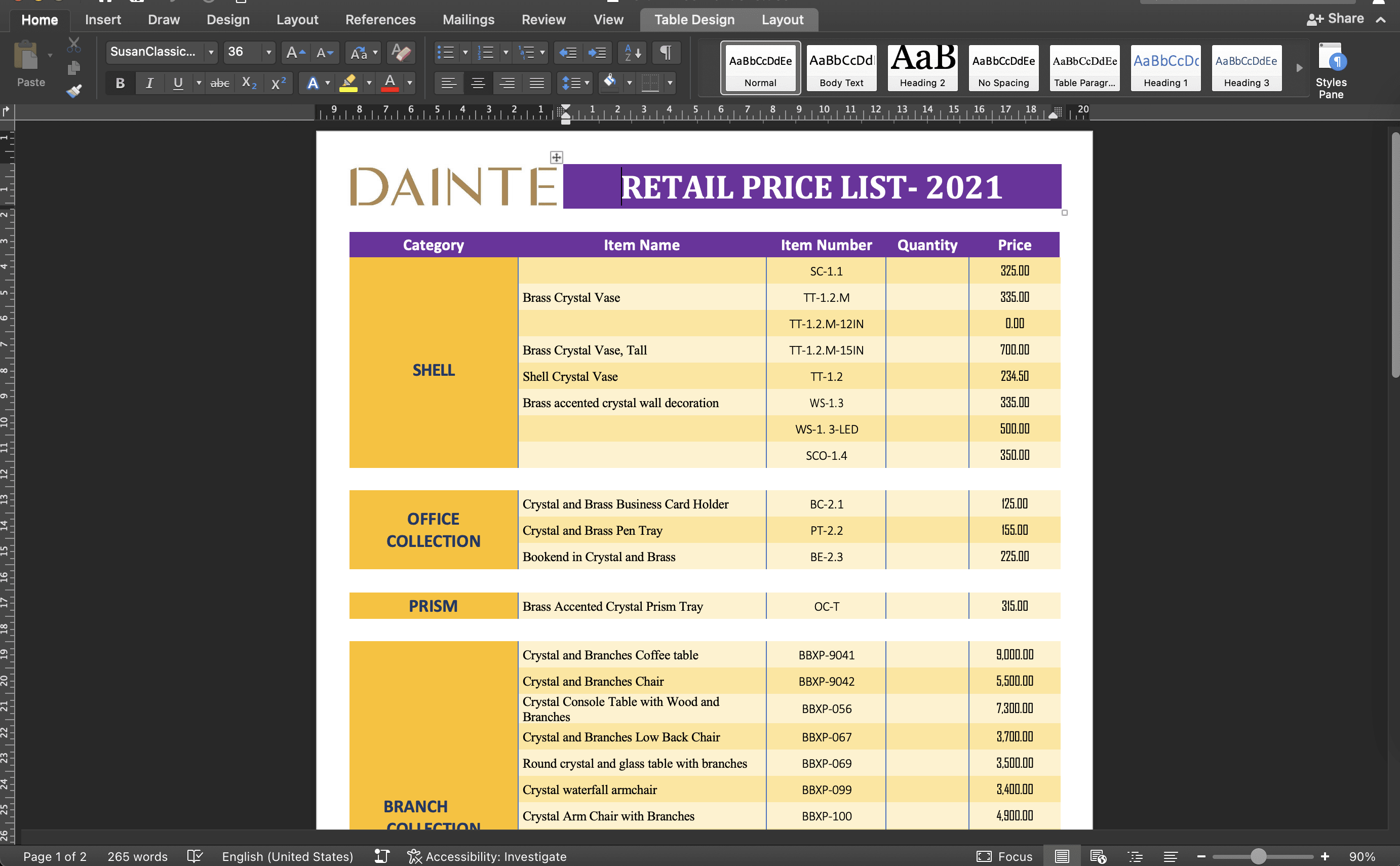
Task: Justify the paragraph text
Action: tap(537, 84)
